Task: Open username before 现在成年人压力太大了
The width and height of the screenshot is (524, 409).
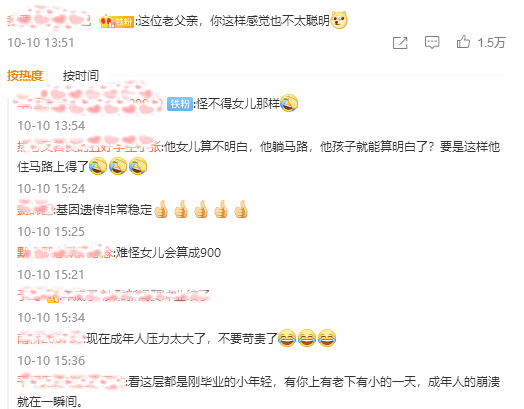Action: pos(50,339)
